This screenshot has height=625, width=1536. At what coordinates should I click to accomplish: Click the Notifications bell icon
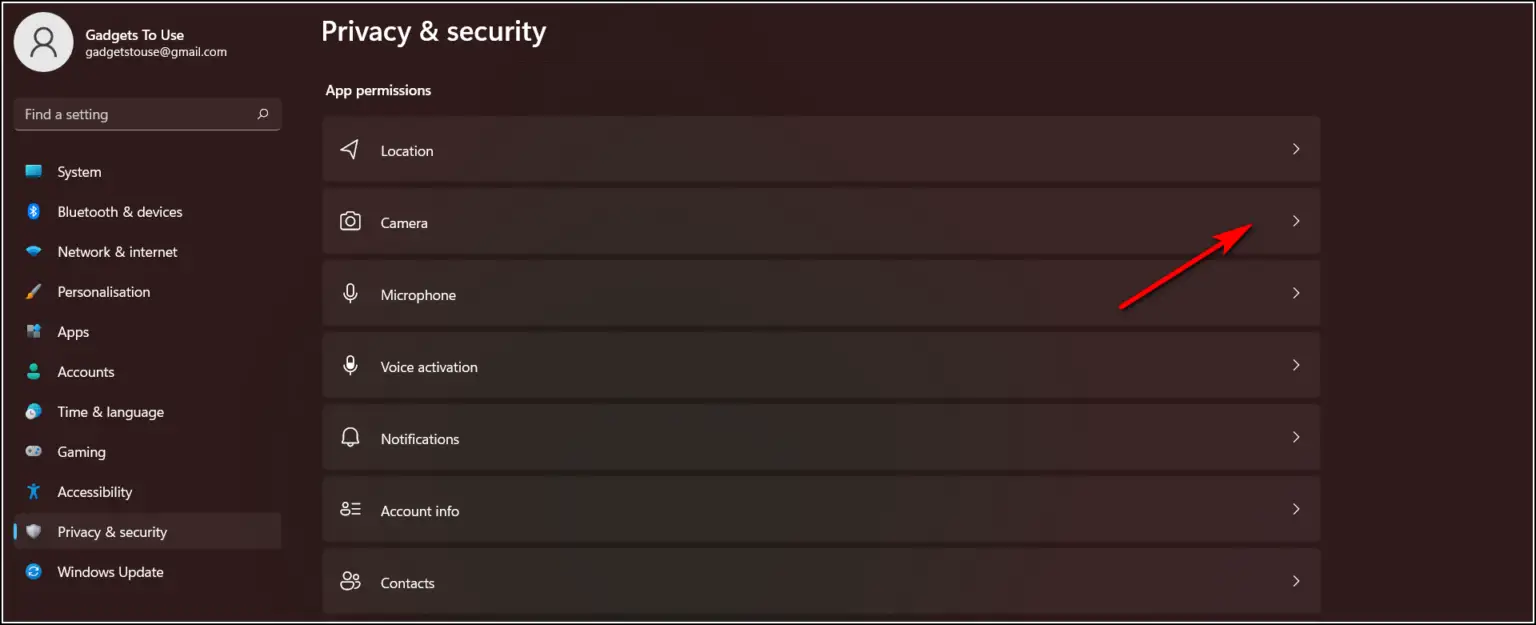point(350,438)
